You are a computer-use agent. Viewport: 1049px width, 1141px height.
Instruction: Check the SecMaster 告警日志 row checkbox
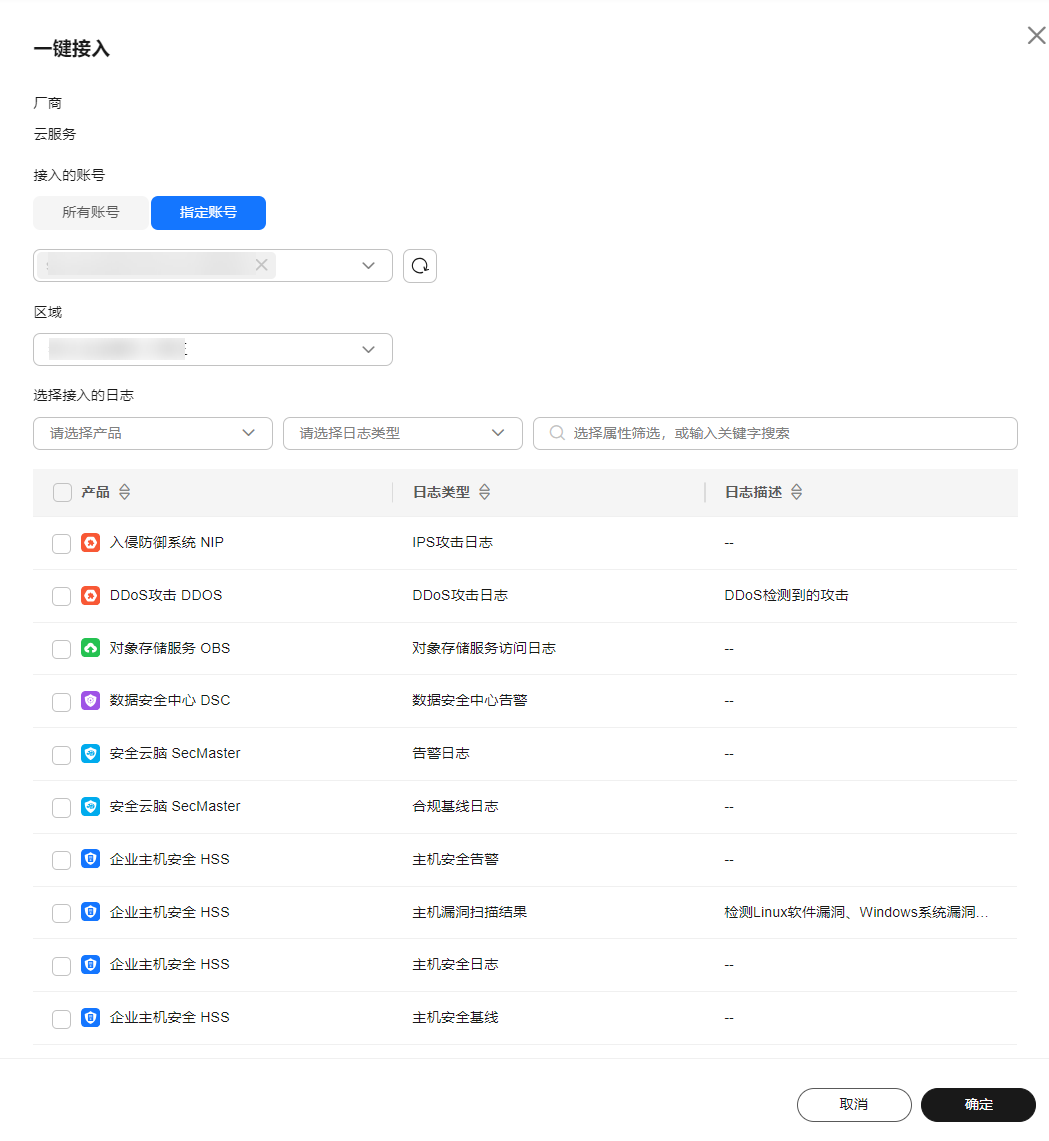coord(61,755)
